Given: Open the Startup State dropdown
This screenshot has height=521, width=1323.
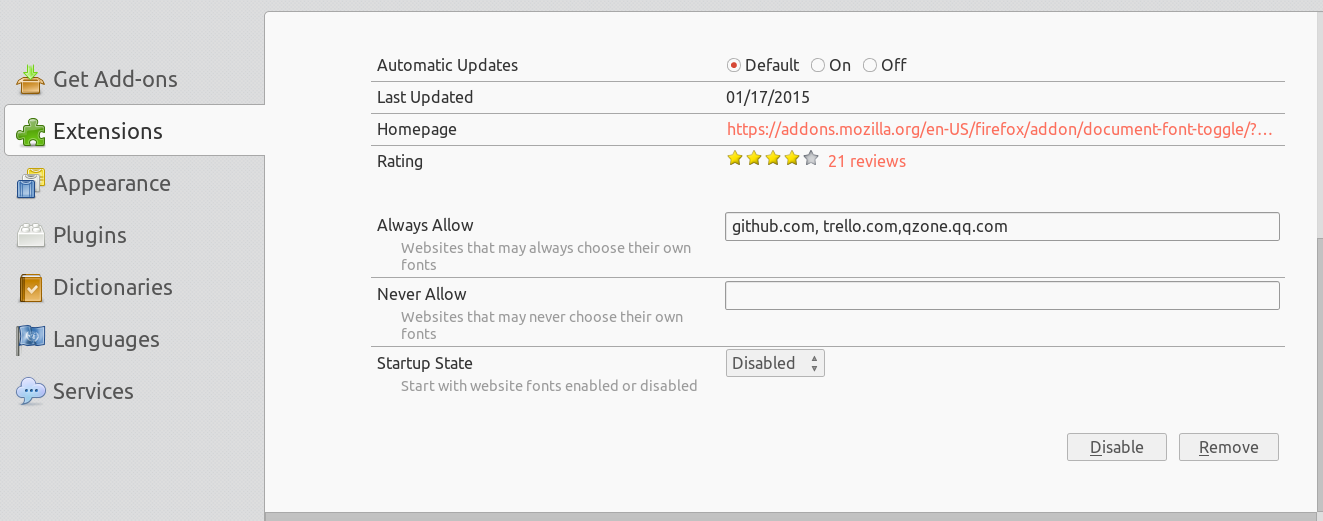Looking at the screenshot, I should (x=775, y=363).
